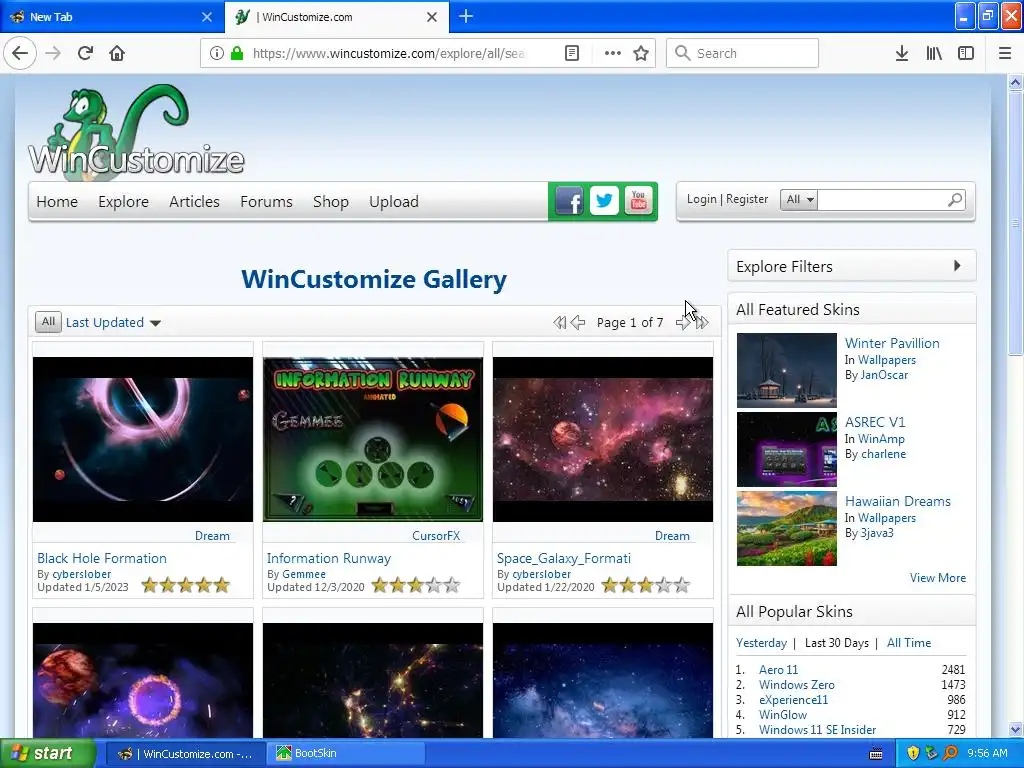This screenshot has height=768, width=1024.
Task: Click the WinCustomize gecko logo
Action: click(x=136, y=131)
